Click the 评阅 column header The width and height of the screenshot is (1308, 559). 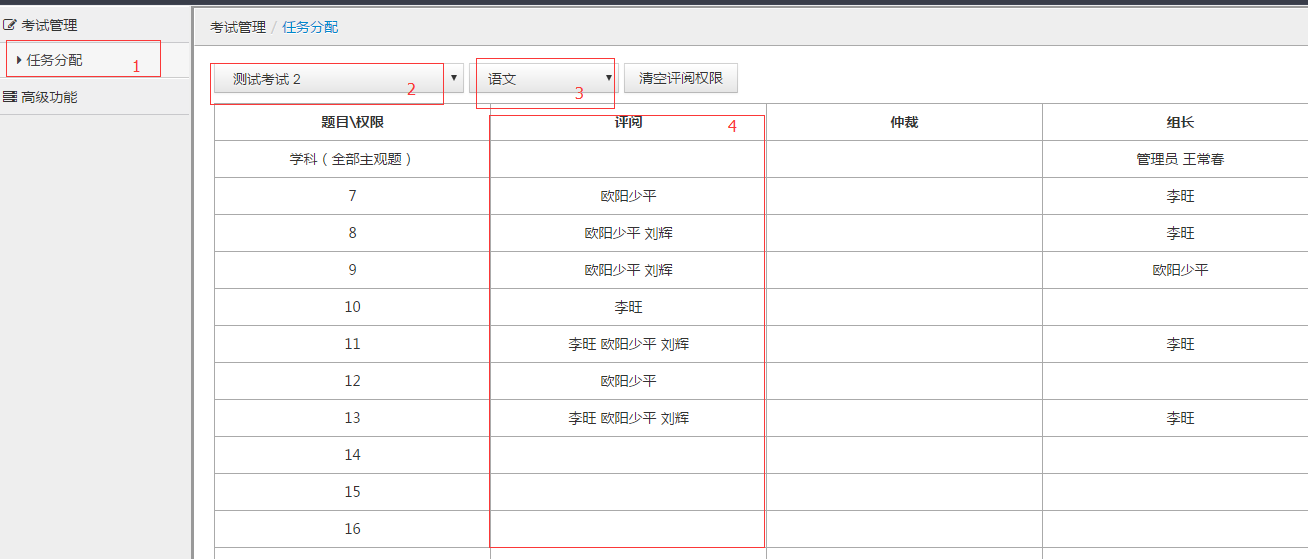628,122
